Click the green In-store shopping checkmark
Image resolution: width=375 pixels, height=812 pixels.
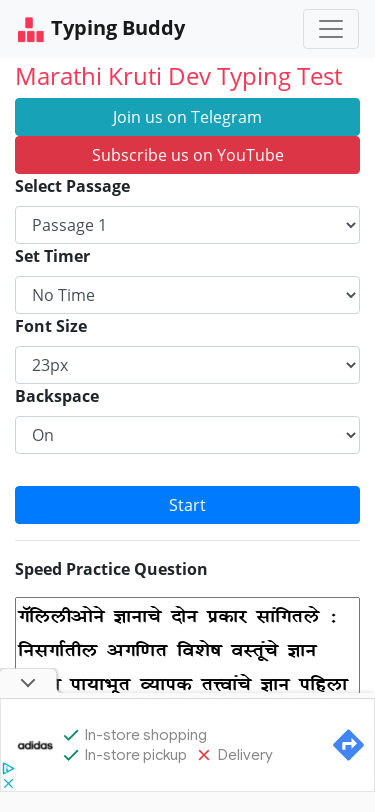71,735
